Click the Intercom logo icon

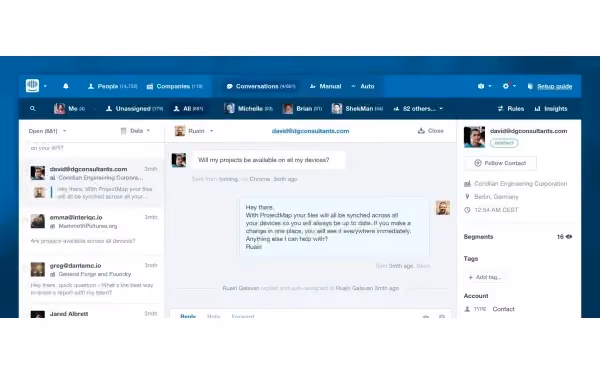(x=33, y=85)
